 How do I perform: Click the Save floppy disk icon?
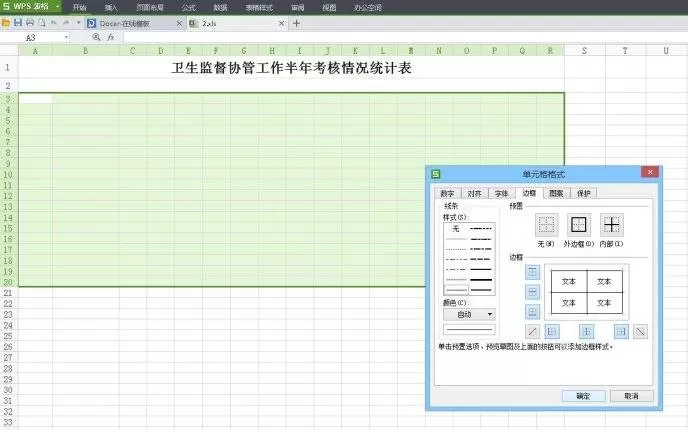[18, 23]
